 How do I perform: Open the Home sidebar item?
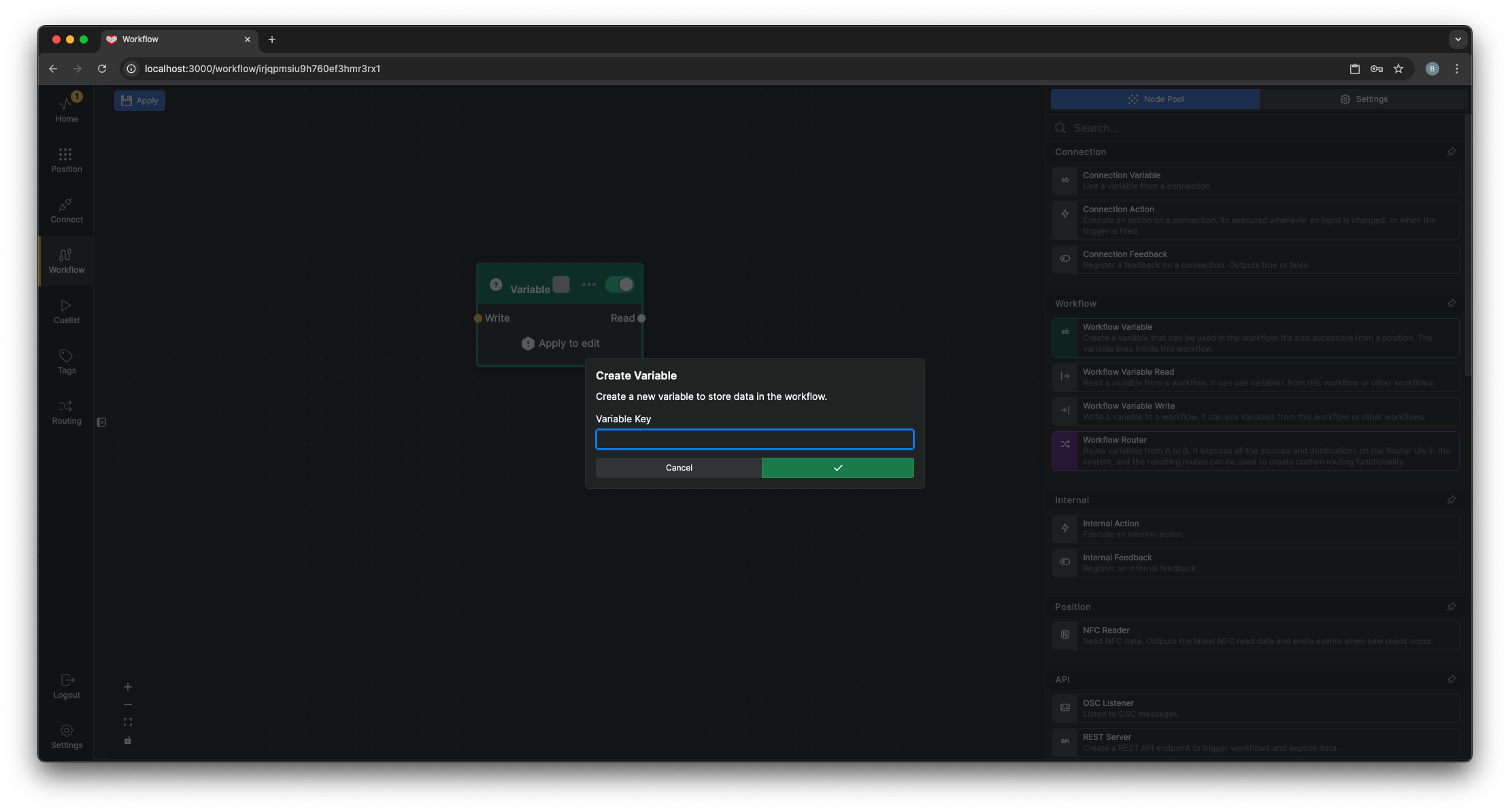pos(66,109)
